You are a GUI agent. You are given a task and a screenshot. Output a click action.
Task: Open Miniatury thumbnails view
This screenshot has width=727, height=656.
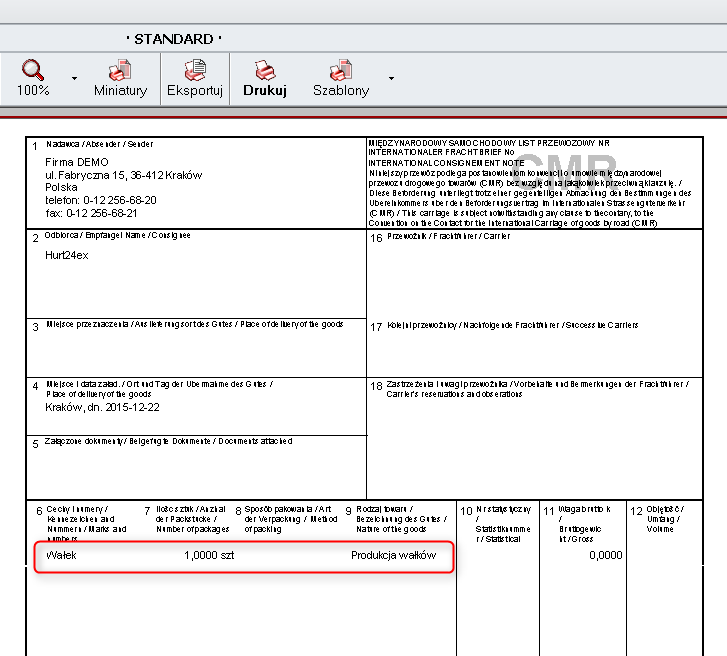[120, 71]
